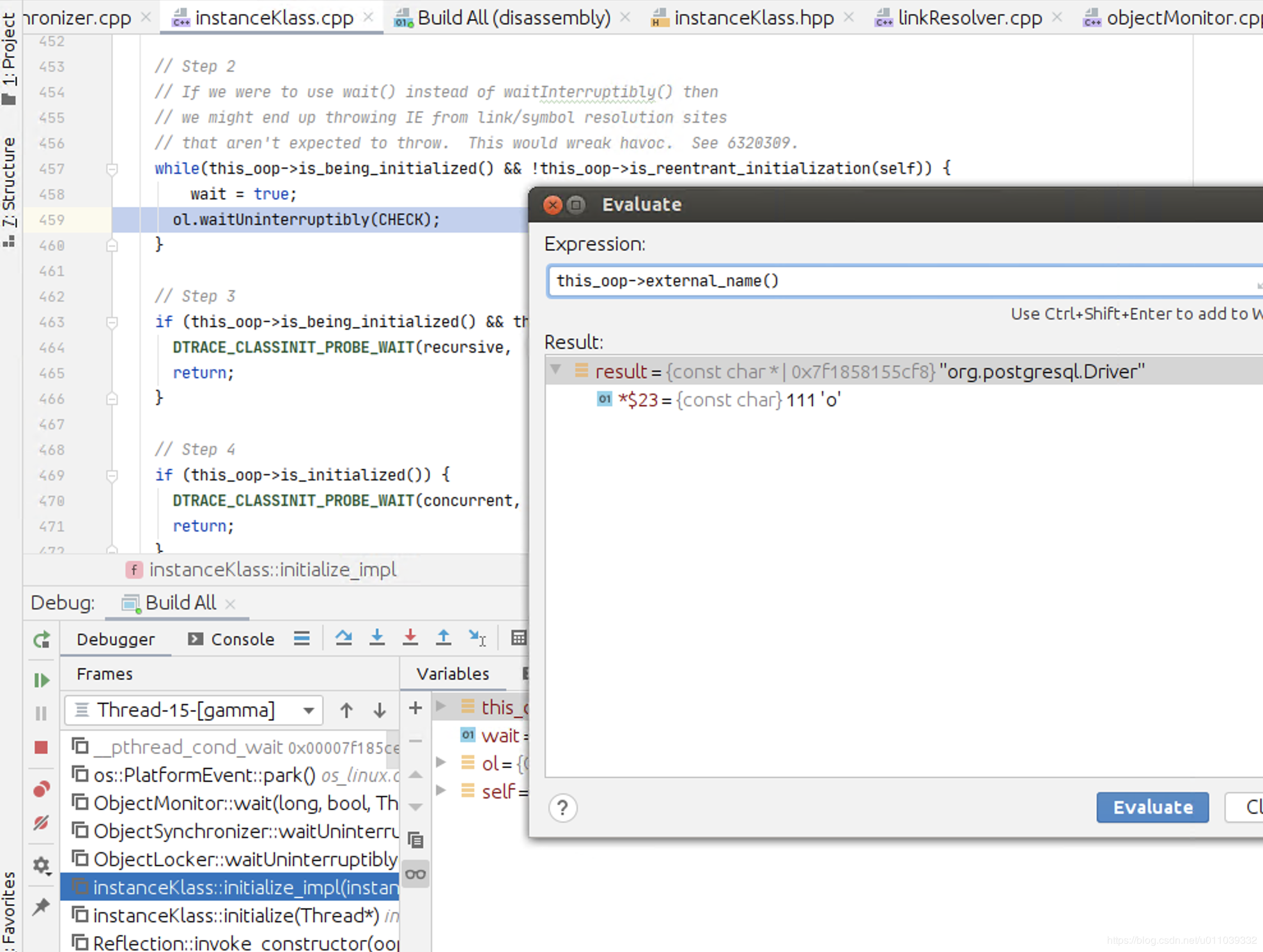Screen dimensions: 1263x952
Task: Click line number 459 in gutter
Action: pyautogui.click(x=52, y=220)
